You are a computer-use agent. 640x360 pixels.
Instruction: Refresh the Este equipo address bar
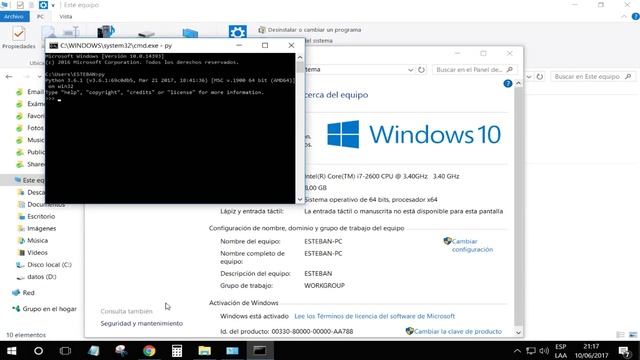(x=540, y=76)
